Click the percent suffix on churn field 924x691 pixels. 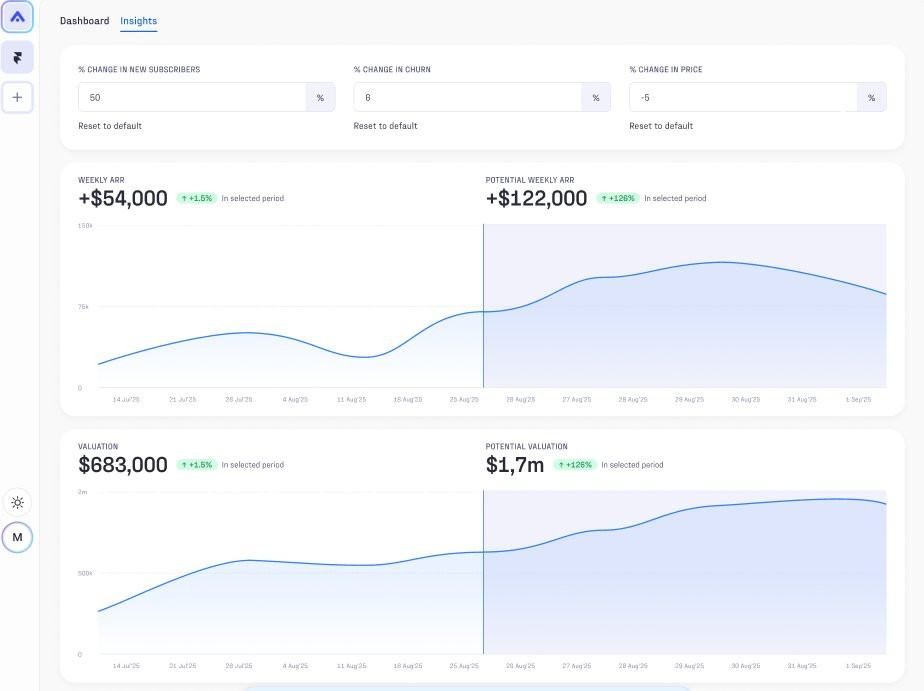point(596,97)
